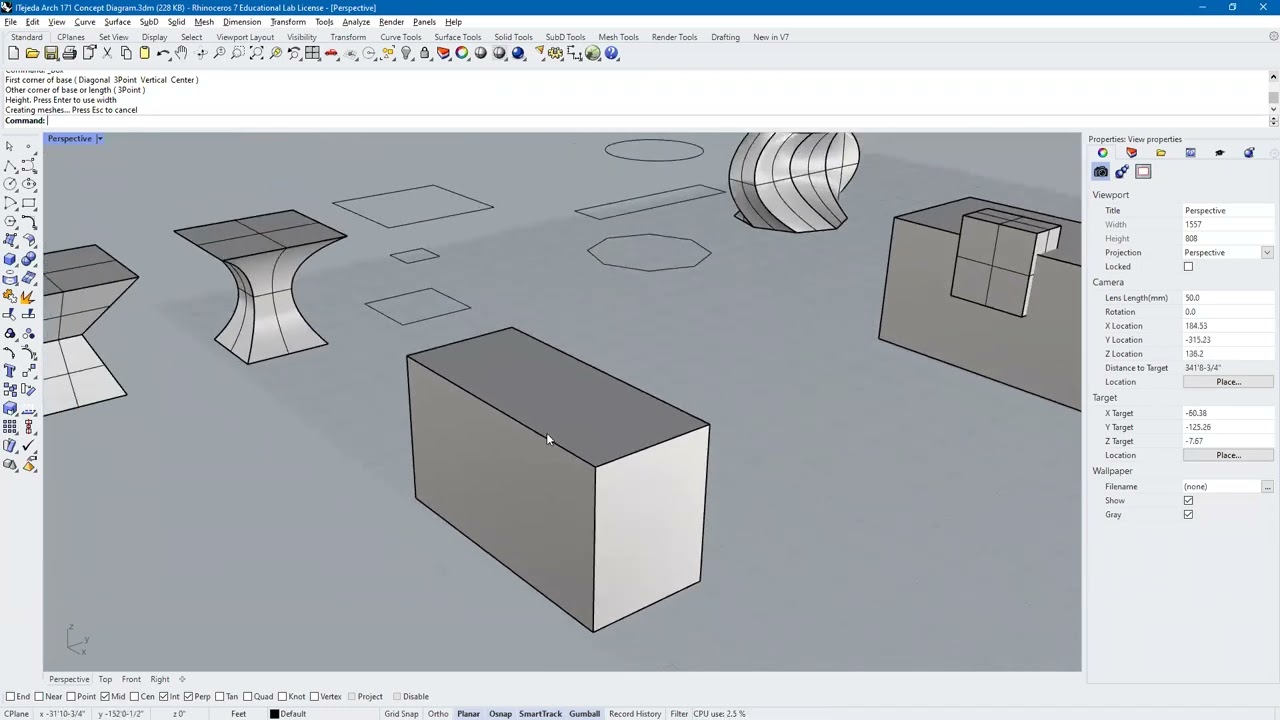Choose the Explode tool in left sidebar

pyautogui.click(x=28, y=296)
